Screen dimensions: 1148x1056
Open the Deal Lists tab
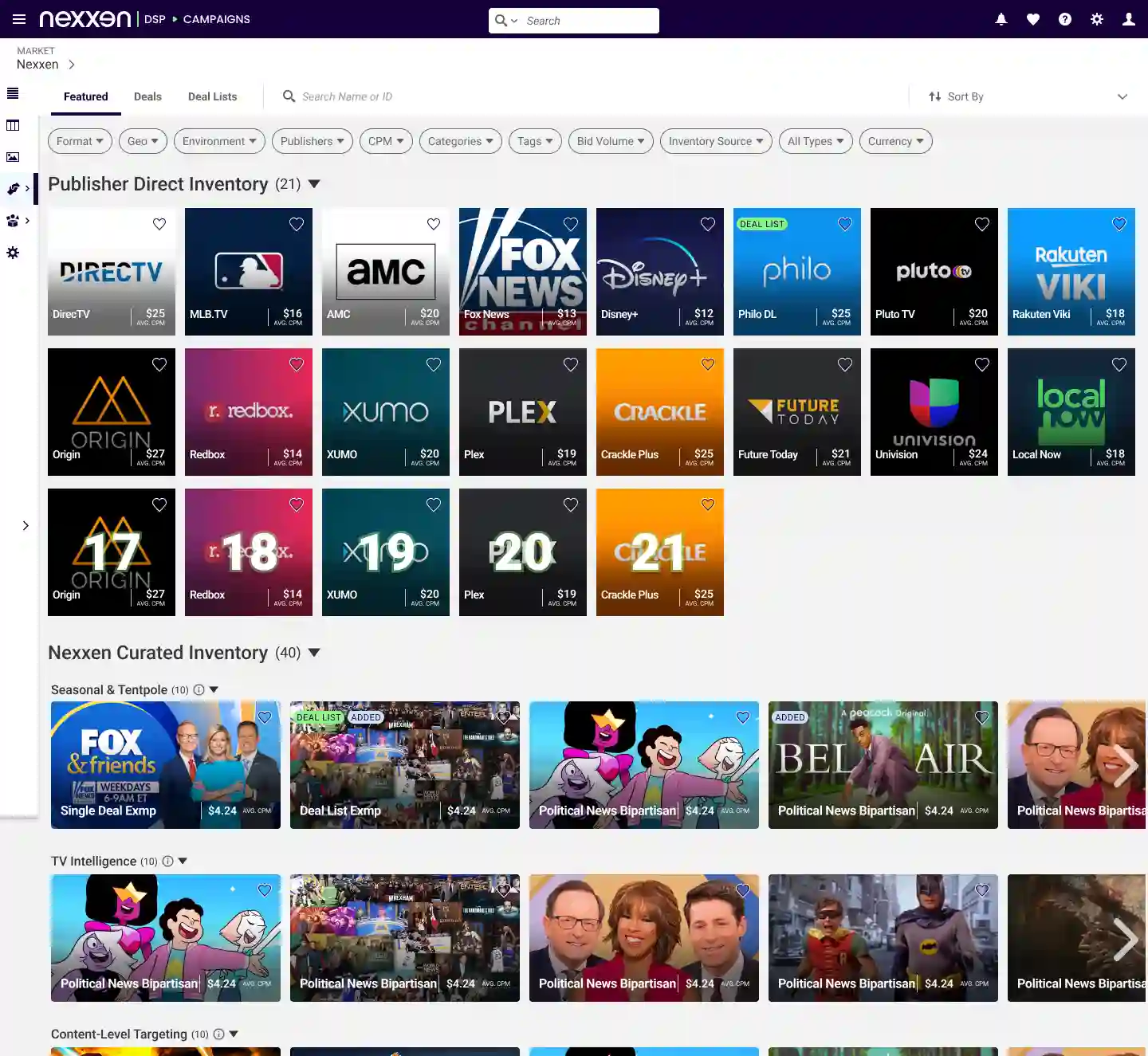(212, 96)
